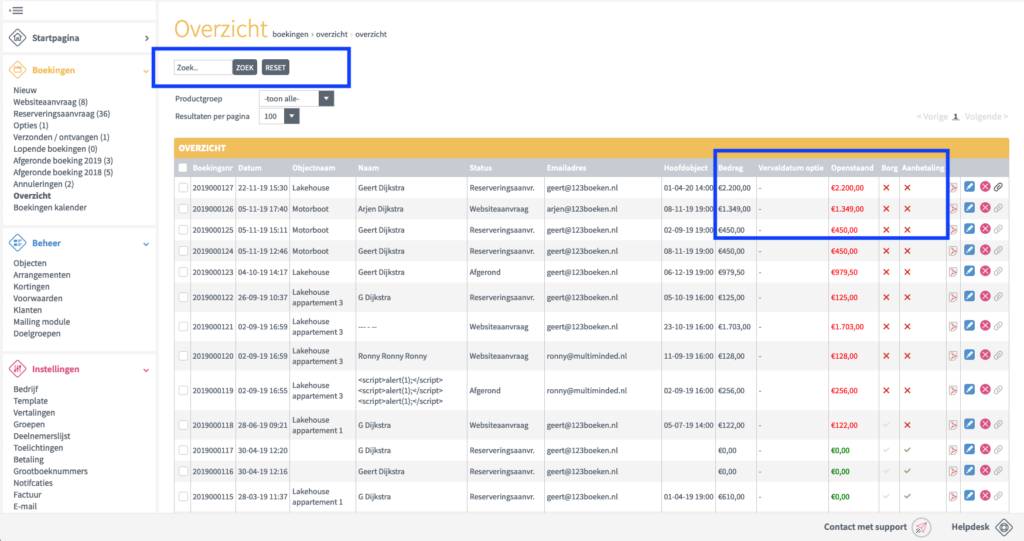1024x541 pixels.
Task: Open Reserveringsaanvraag (36) in the sidebar
Action: (x=61, y=114)
